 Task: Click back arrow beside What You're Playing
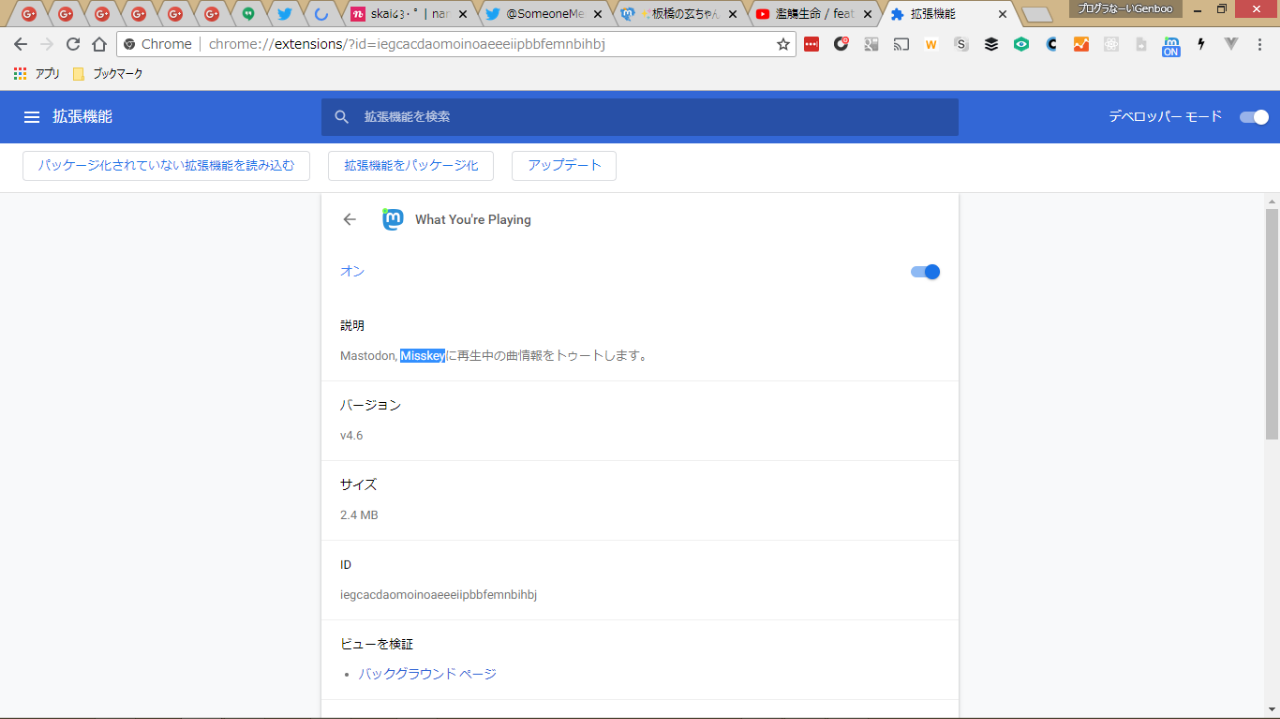click(349, 220)
